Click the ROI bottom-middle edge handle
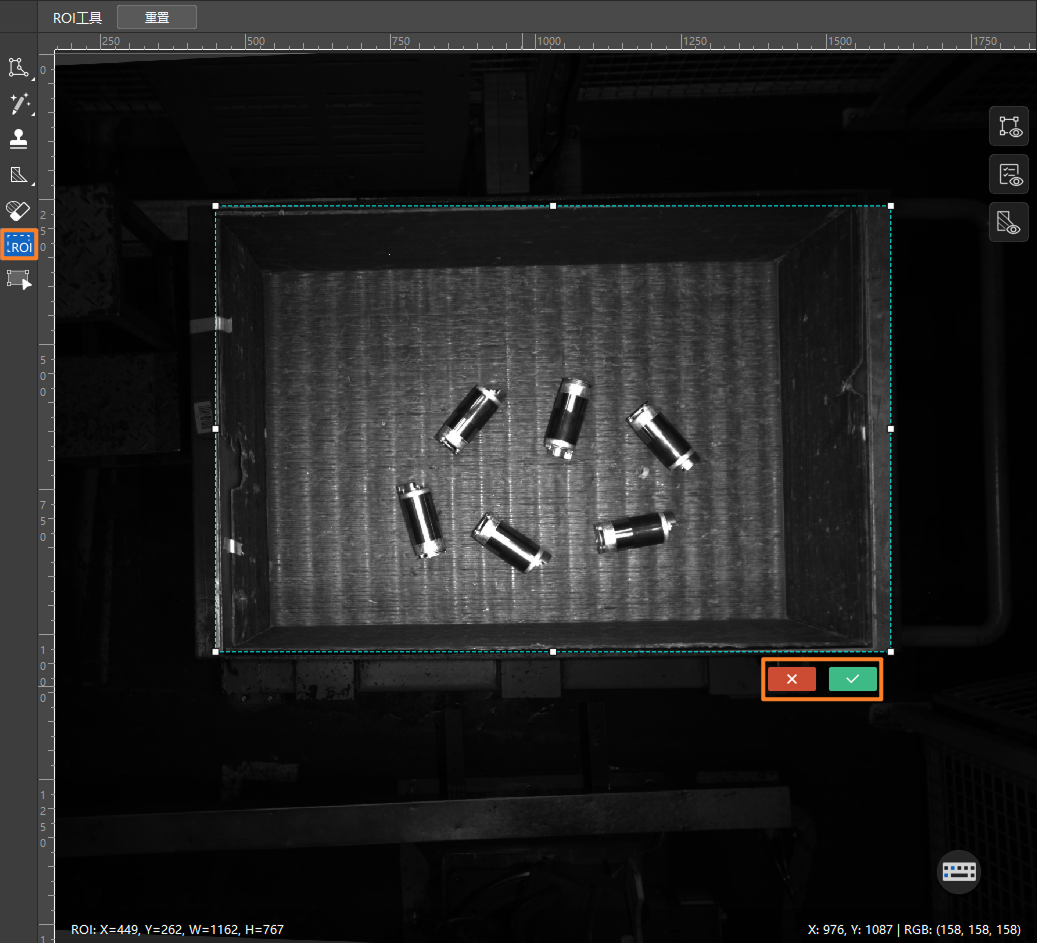 coord(553,652)
